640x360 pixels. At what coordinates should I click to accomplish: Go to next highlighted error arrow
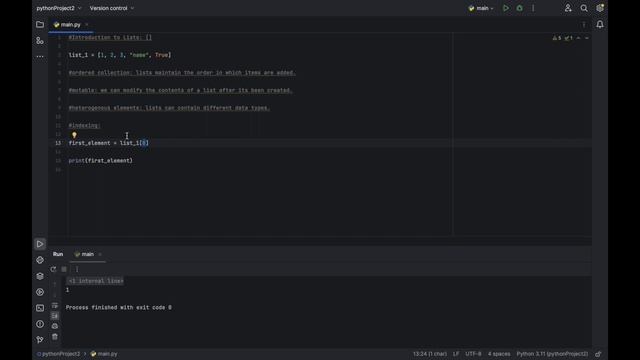(587, 38)
